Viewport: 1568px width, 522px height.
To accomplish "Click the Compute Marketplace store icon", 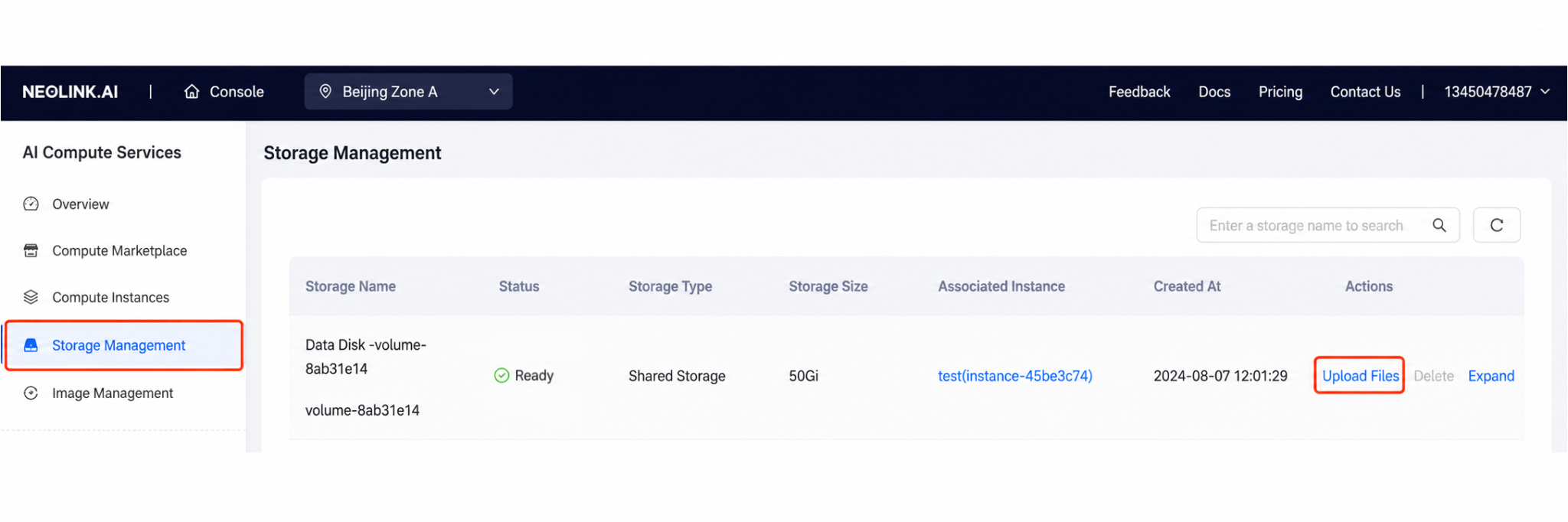I will click(x=31, y=250).
